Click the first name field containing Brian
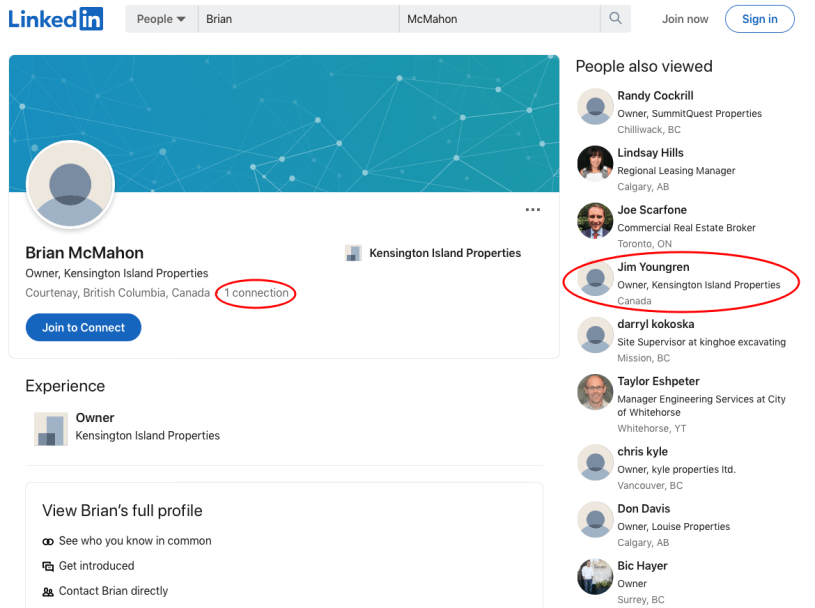 click(298, 19)
